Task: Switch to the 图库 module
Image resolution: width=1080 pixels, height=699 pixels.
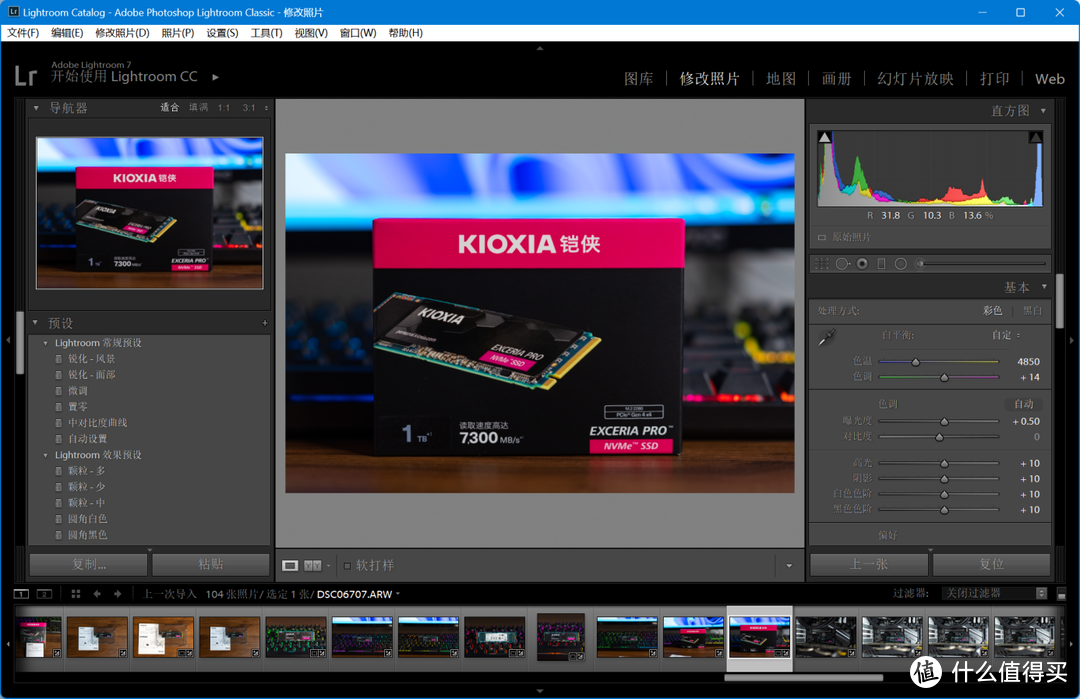Action: coord(638,78)
